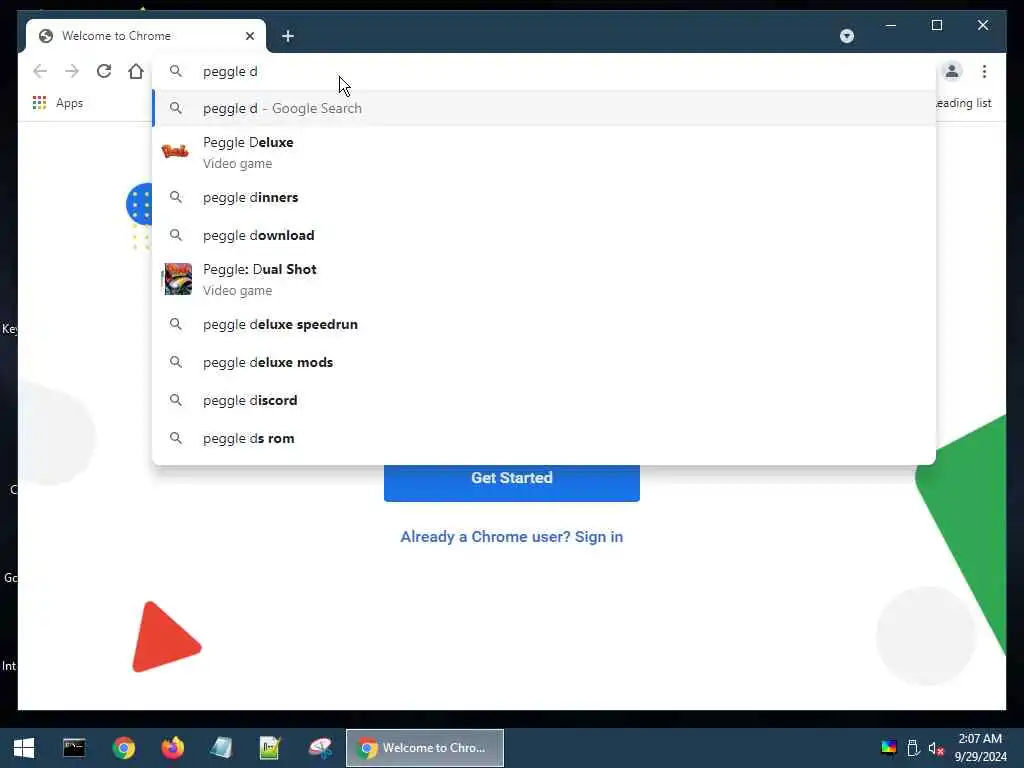Select "peggle deluxe mods" suggestion
Image resolution: width=1024 pixels, height=768 pixels.
click(x=544, y=362)
